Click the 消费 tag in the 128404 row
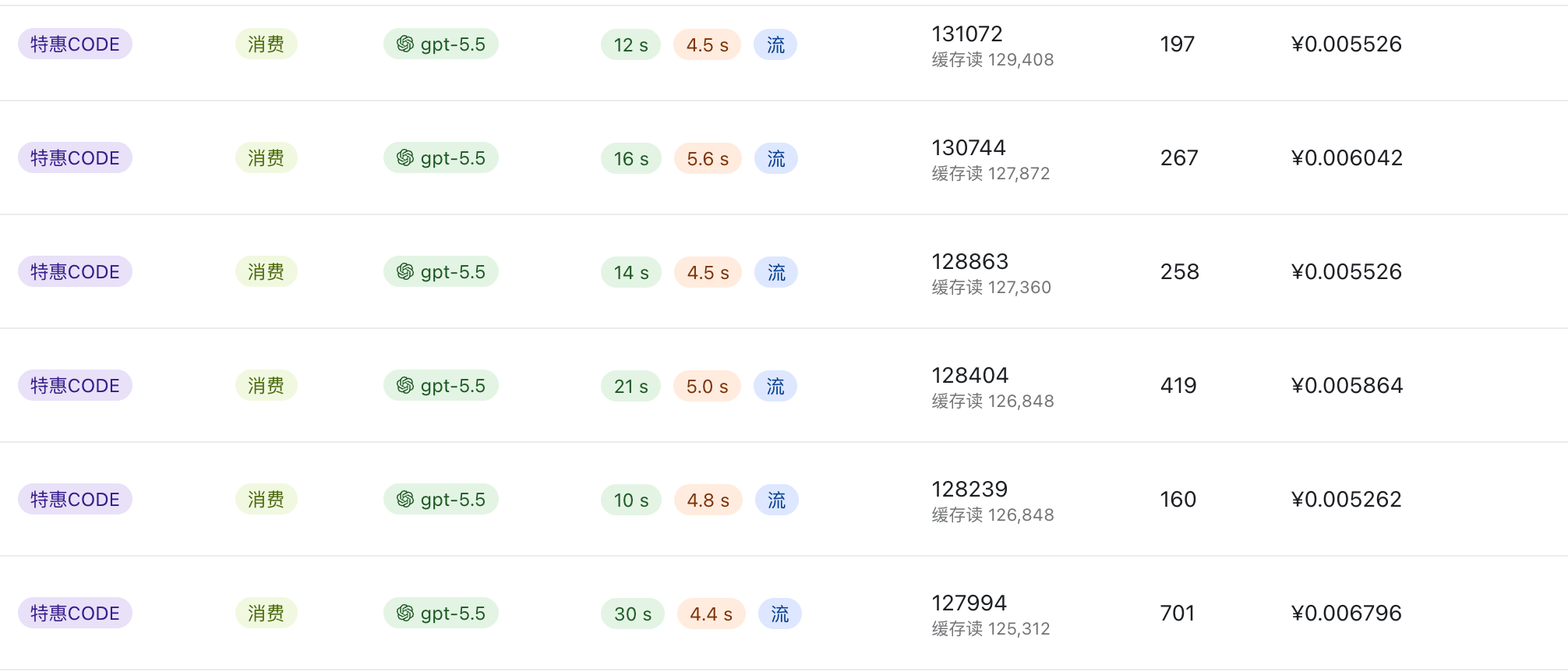This screenshot has height=672, width=1568. click(267, 386)
